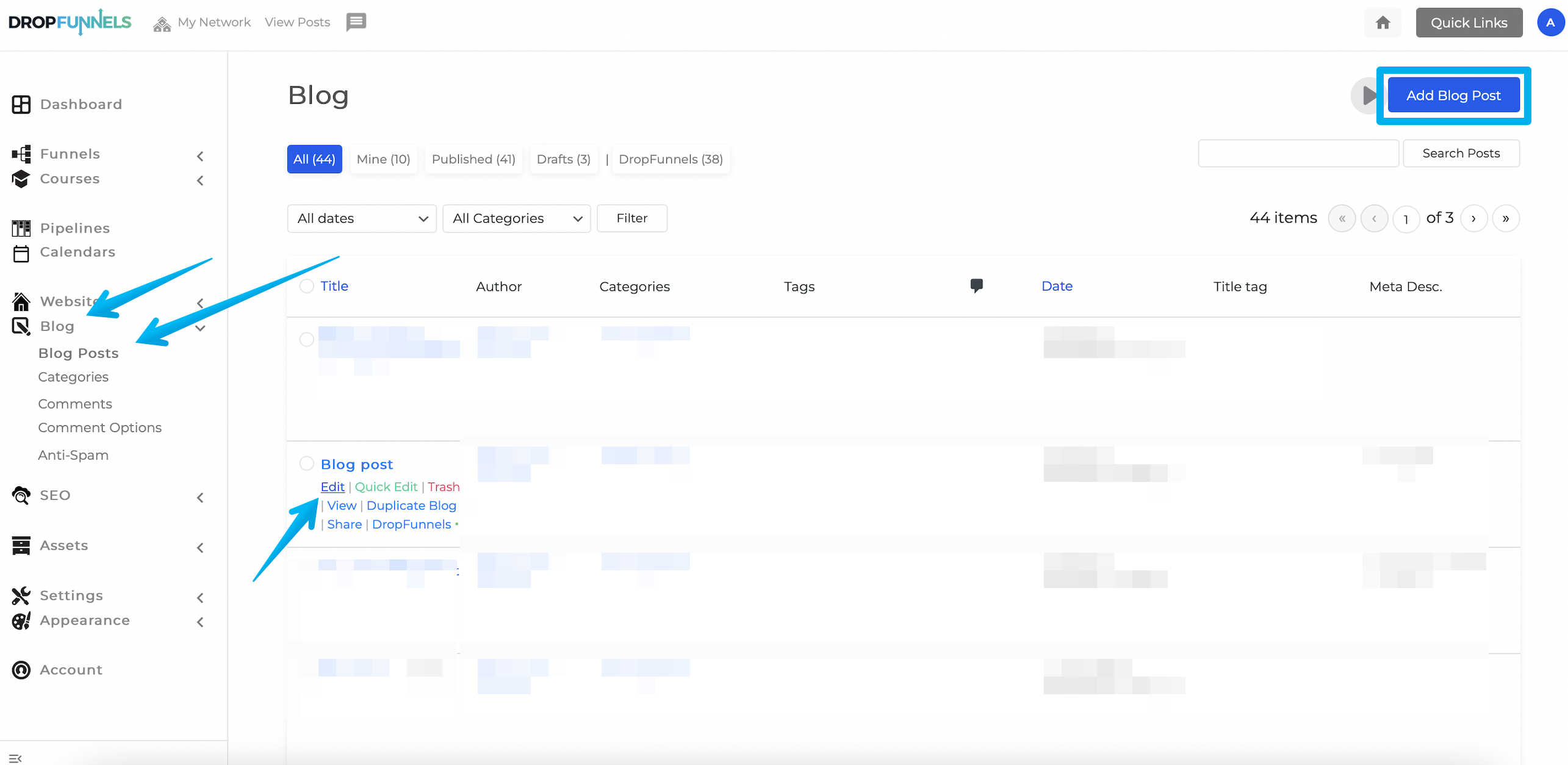This screenshot has height=765, width=1568.
Task: Expand the Appearance submenu chevron
Action: [200, 622]
